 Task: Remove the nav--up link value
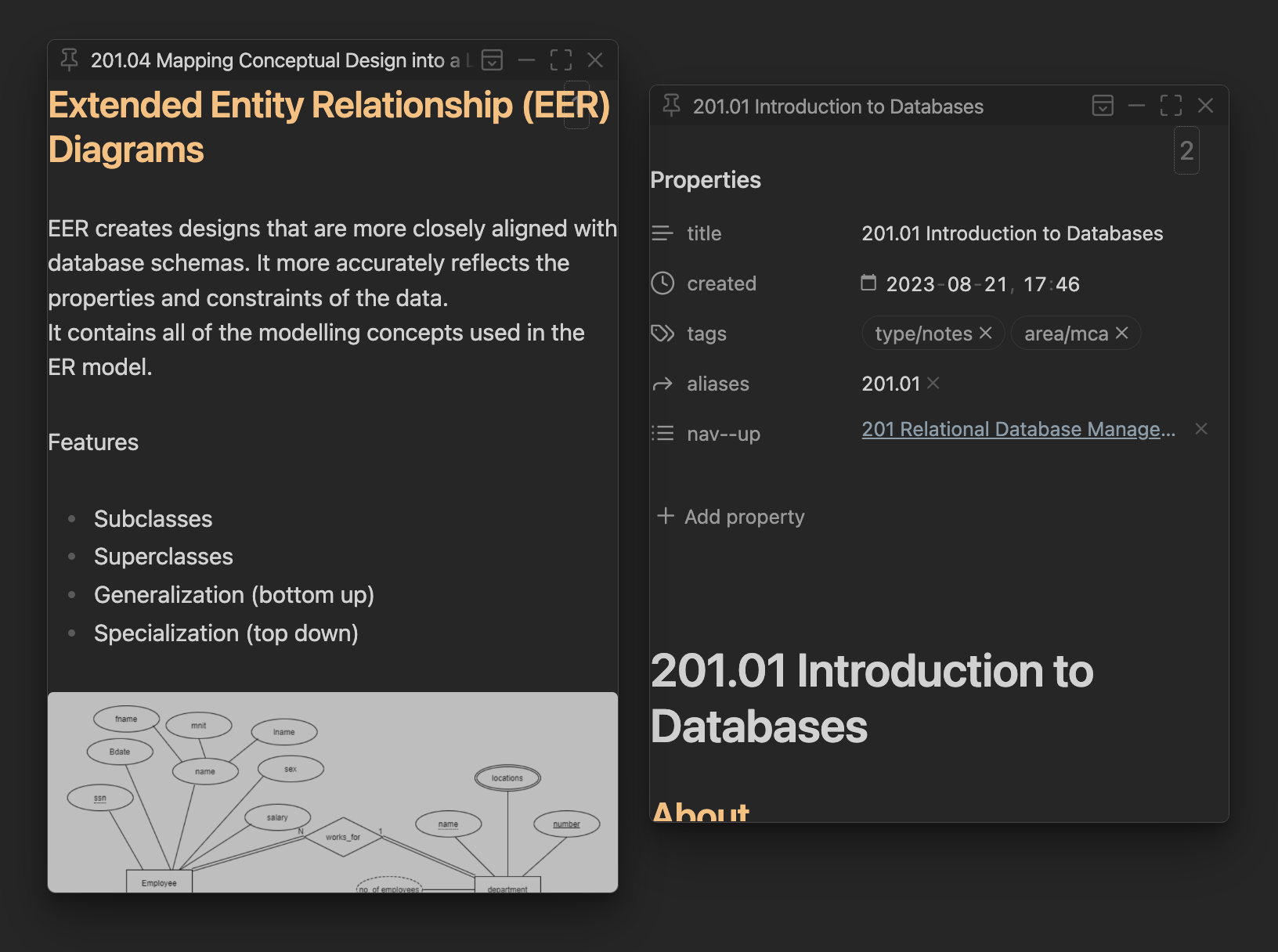click(1201, 429)
